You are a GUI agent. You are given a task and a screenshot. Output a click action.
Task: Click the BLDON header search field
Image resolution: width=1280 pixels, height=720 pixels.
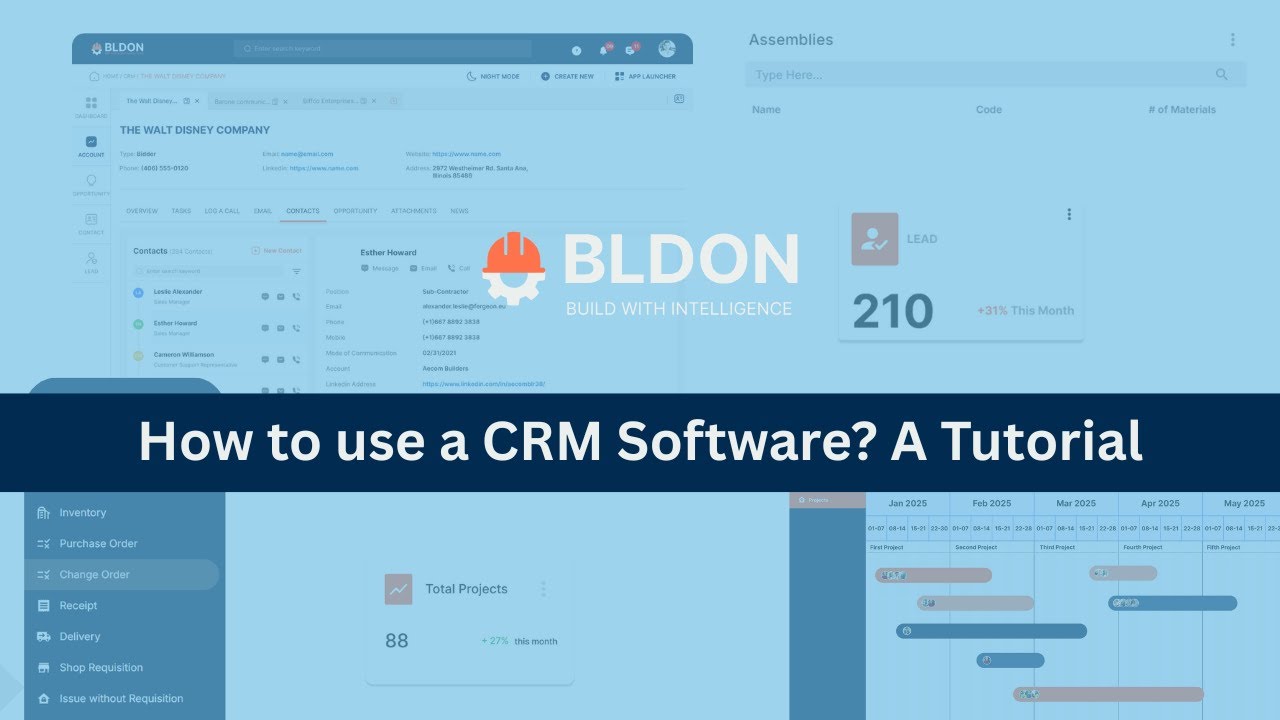tap(383, 49)
